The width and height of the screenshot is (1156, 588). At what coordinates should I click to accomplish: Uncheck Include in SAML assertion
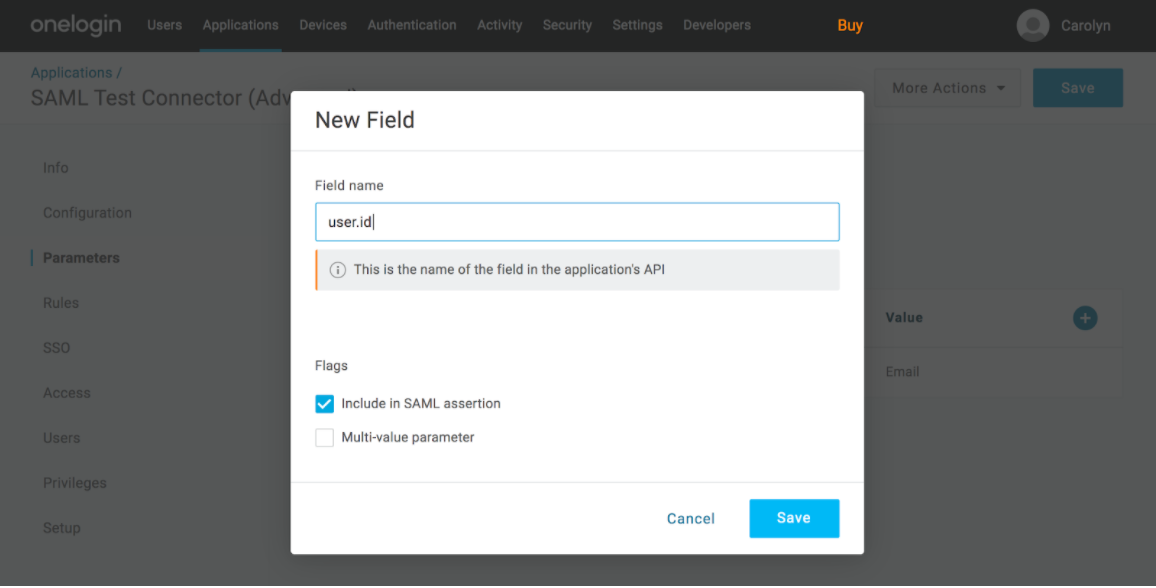pos(324,403)
